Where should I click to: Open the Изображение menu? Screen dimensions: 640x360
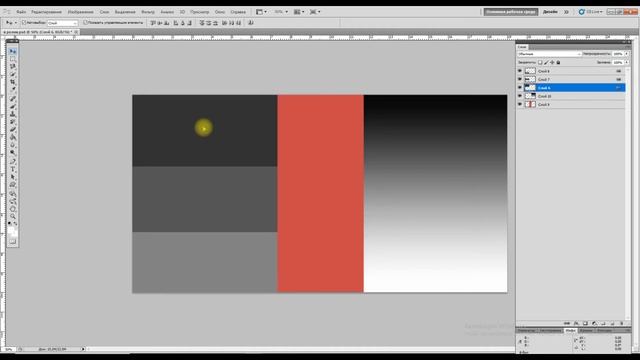(x=80, y=12)
